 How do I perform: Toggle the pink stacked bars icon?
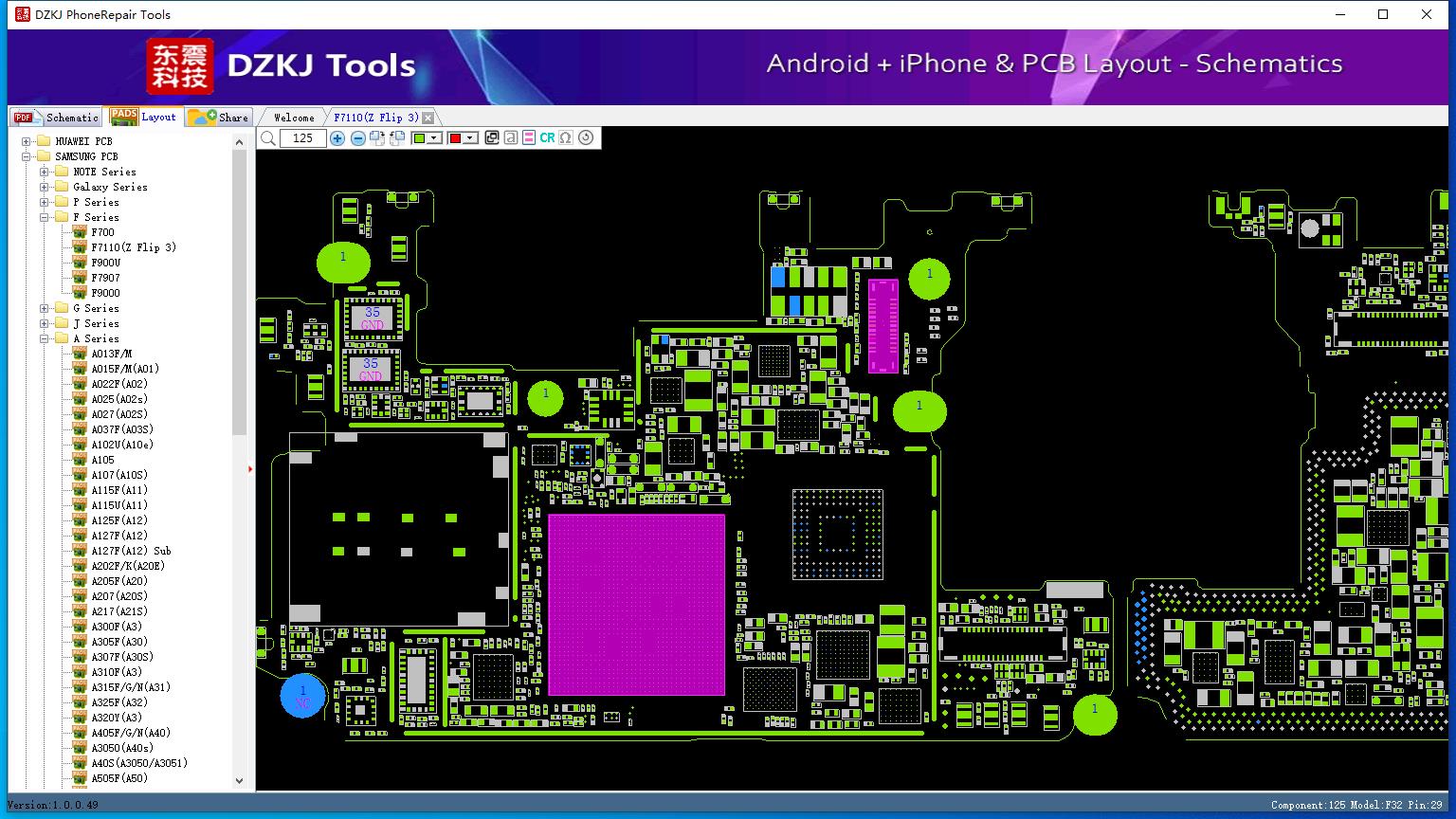click(529, 138)
